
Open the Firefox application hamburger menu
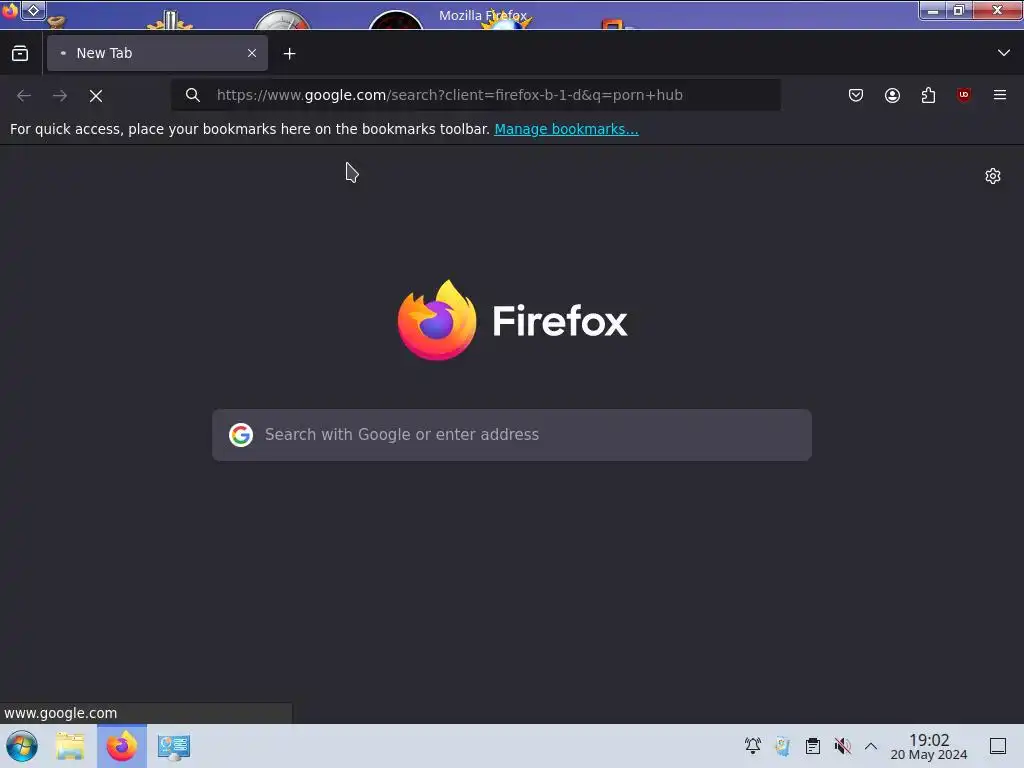pyautogui.click(x=999, y=95)
